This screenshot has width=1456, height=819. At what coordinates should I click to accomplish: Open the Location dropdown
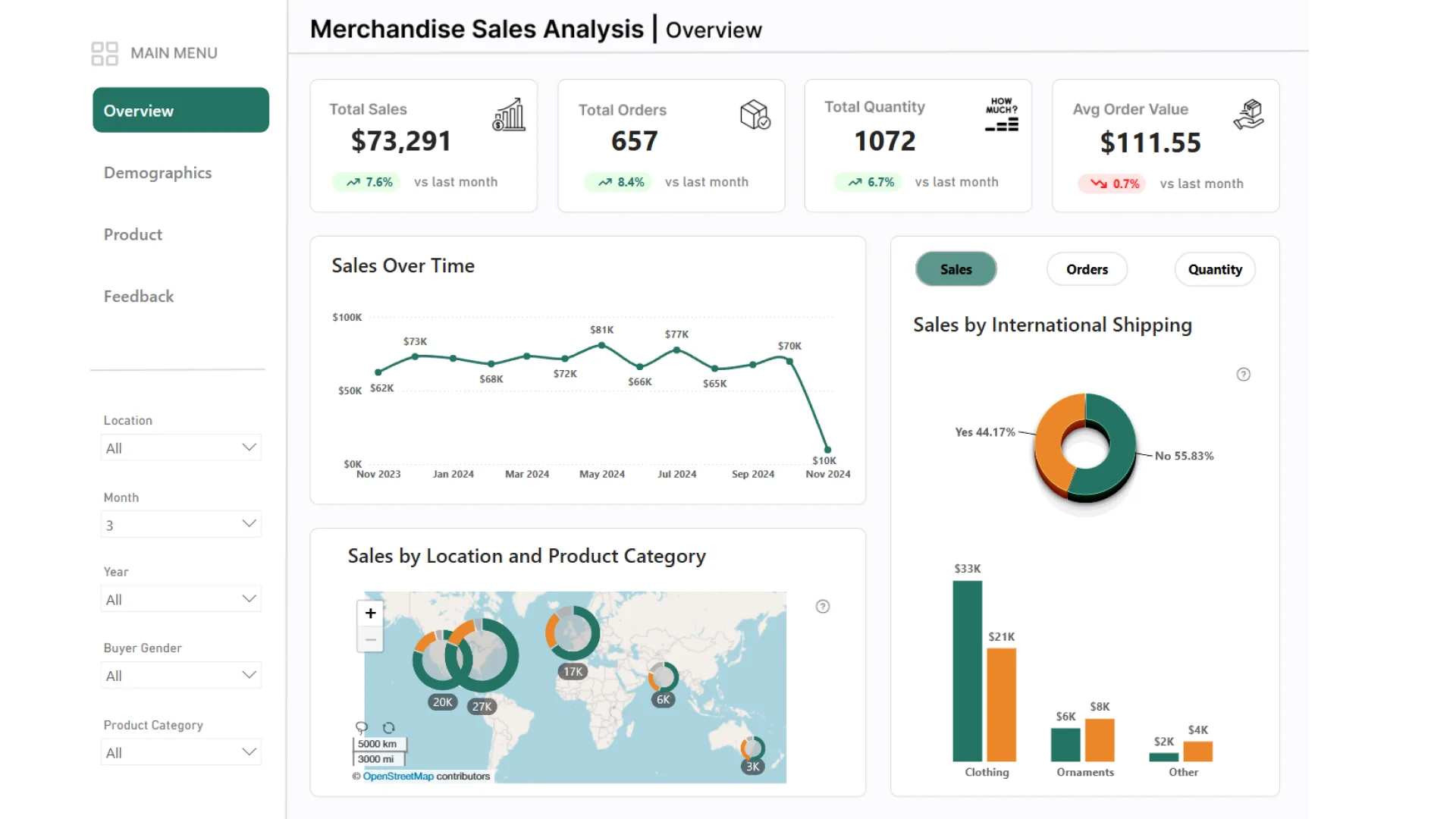(x=181, y=447)
